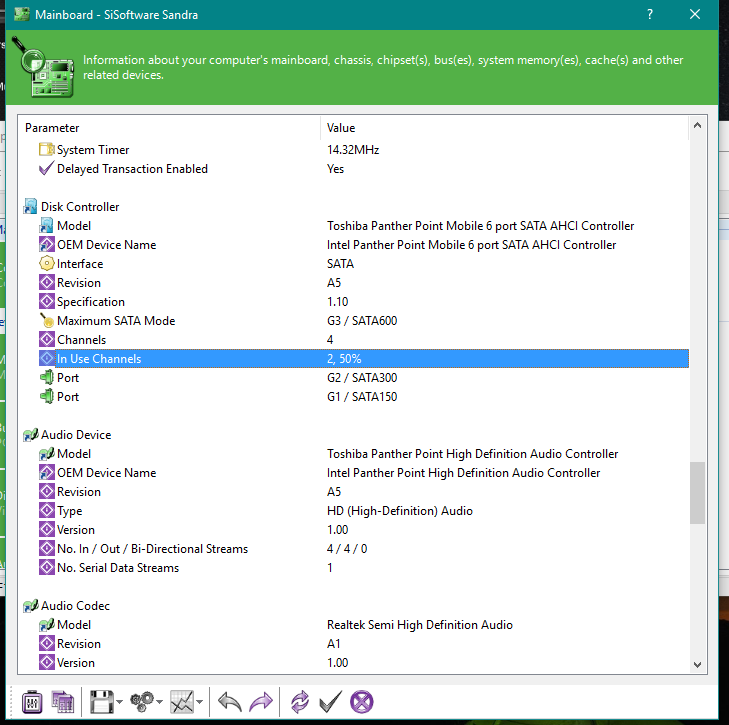Viewport: 729px width, 725px height.
Task: Select the Disk Controller section header
Action: click(80, 207)
